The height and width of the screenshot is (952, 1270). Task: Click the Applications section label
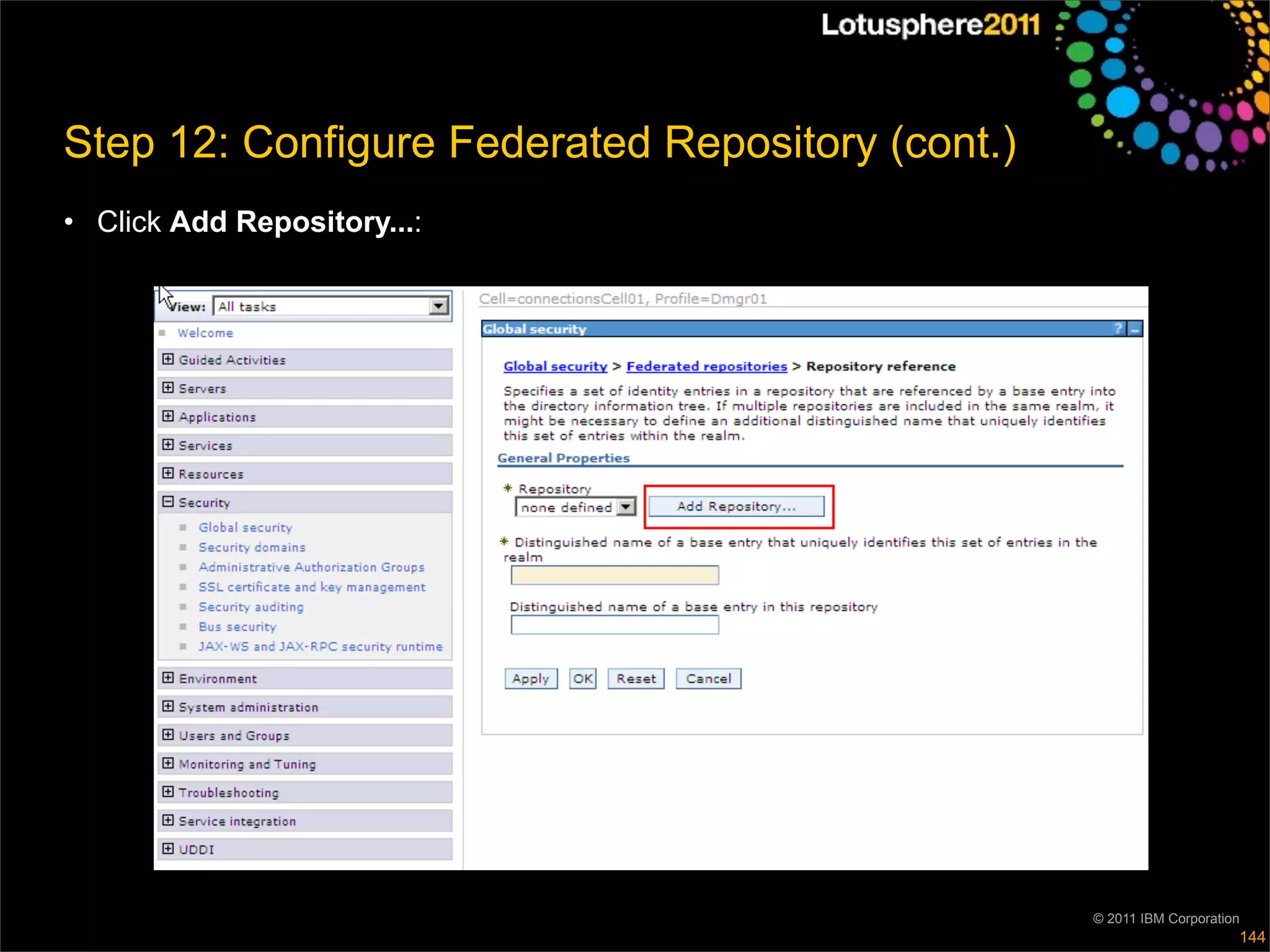(217, 417)
